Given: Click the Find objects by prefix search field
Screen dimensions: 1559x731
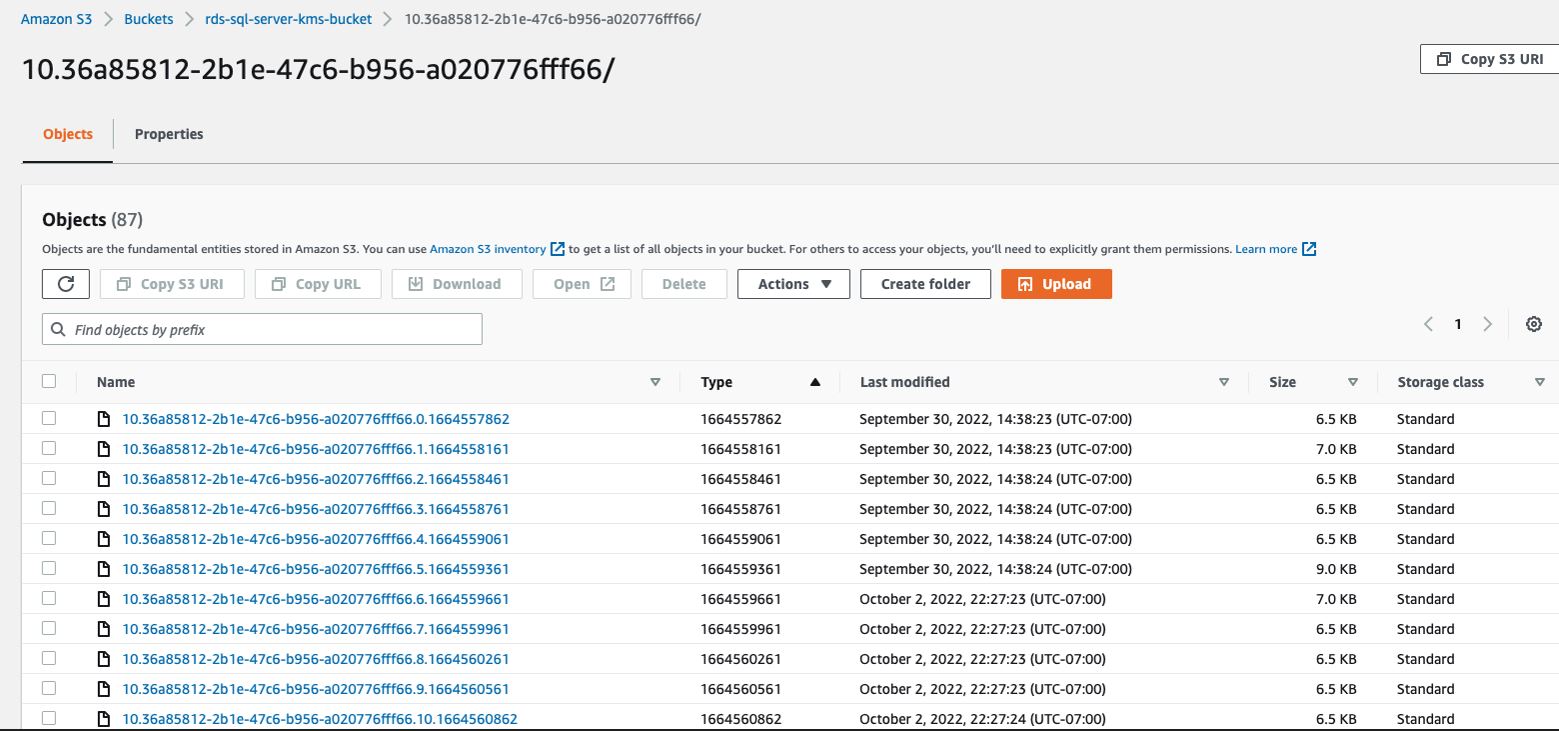Looking at the screenshot, I should (x=262, y=328).
